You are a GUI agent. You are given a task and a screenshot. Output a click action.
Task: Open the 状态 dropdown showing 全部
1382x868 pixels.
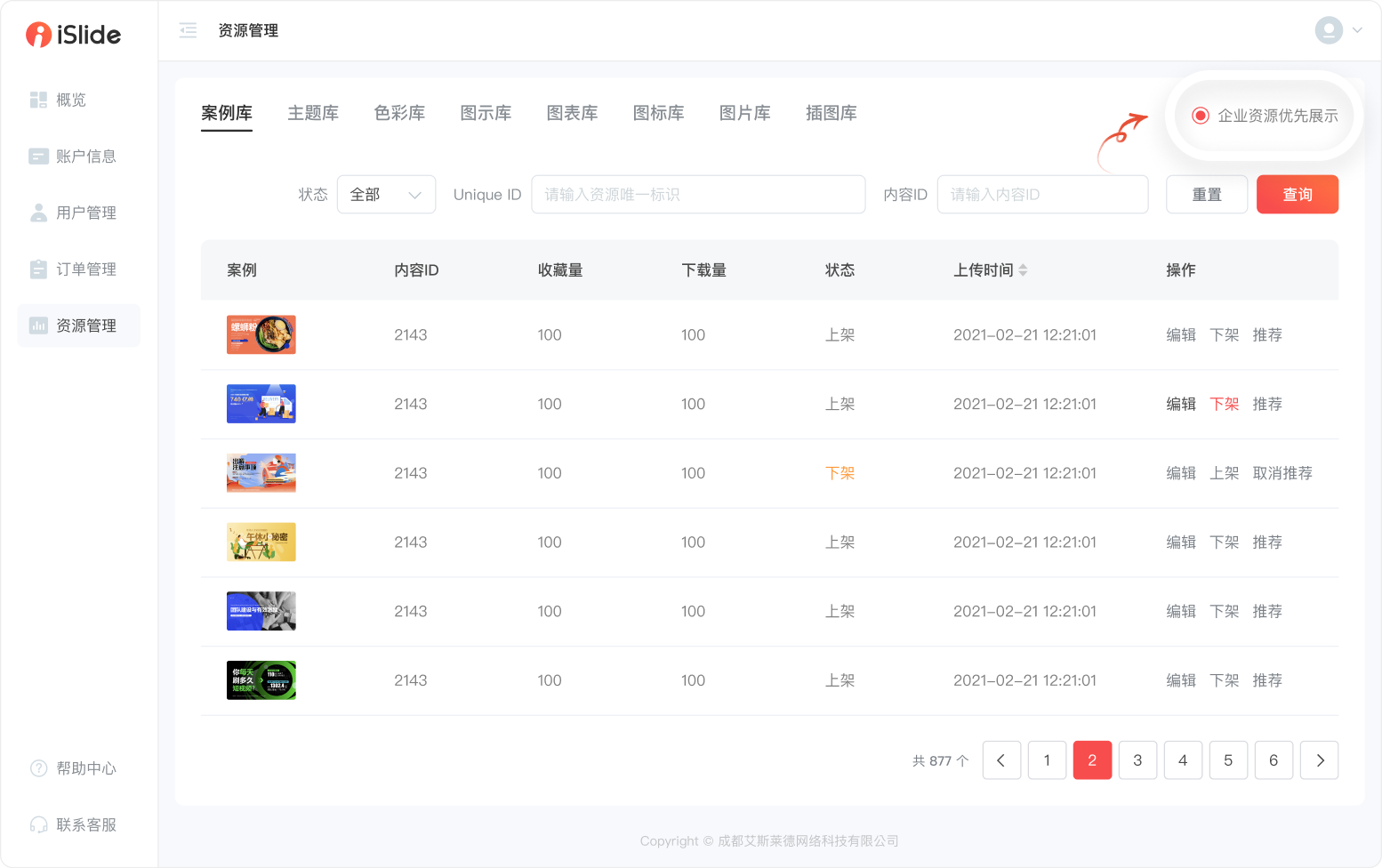click(x=386, y=195)
